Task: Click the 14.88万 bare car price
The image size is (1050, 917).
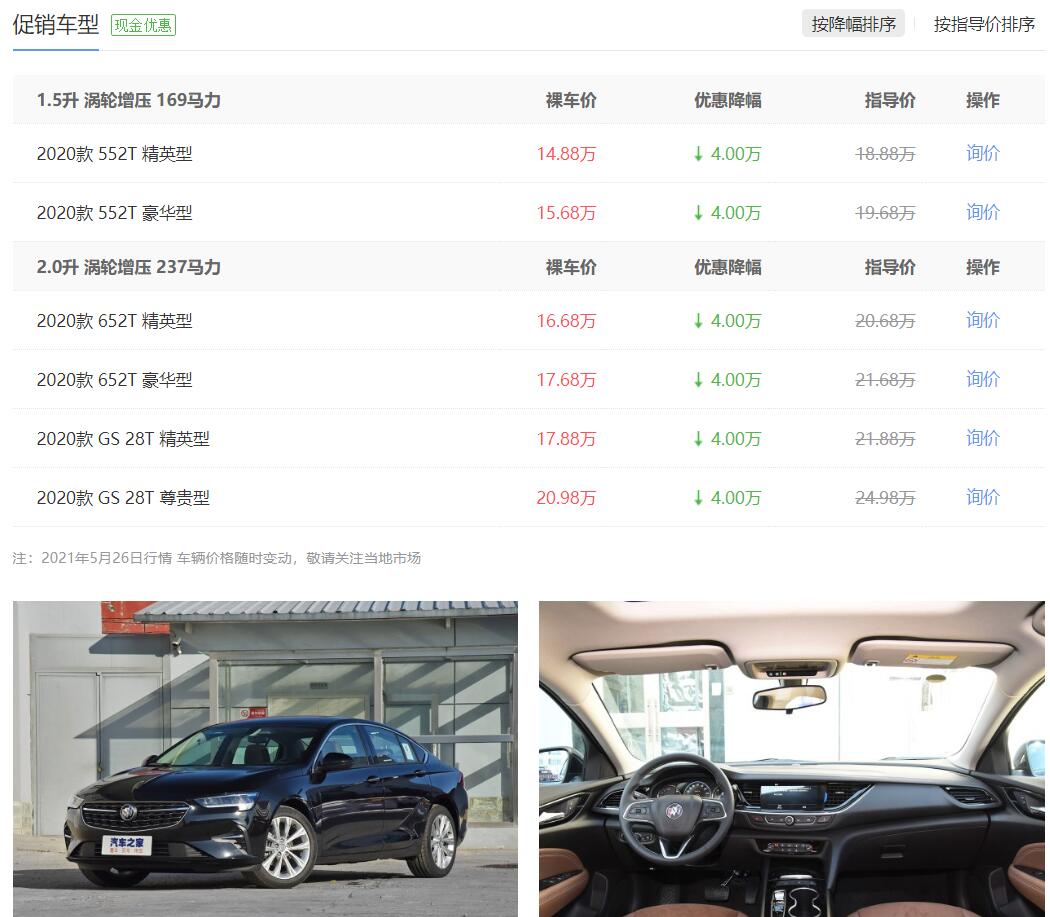Action: tap(566, 154)
